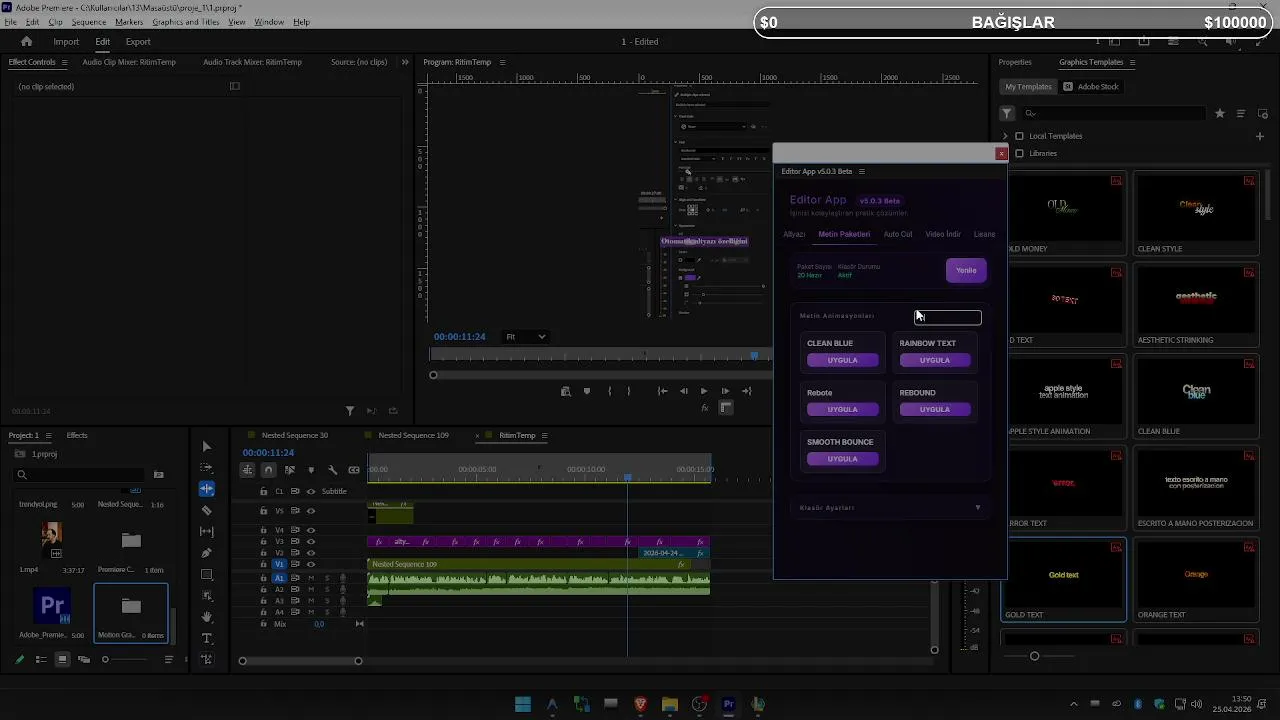Click Metin Animasyonları search field
This screenshot has height=720, width=1280.
pyautogui.click(x=948, y=318)
